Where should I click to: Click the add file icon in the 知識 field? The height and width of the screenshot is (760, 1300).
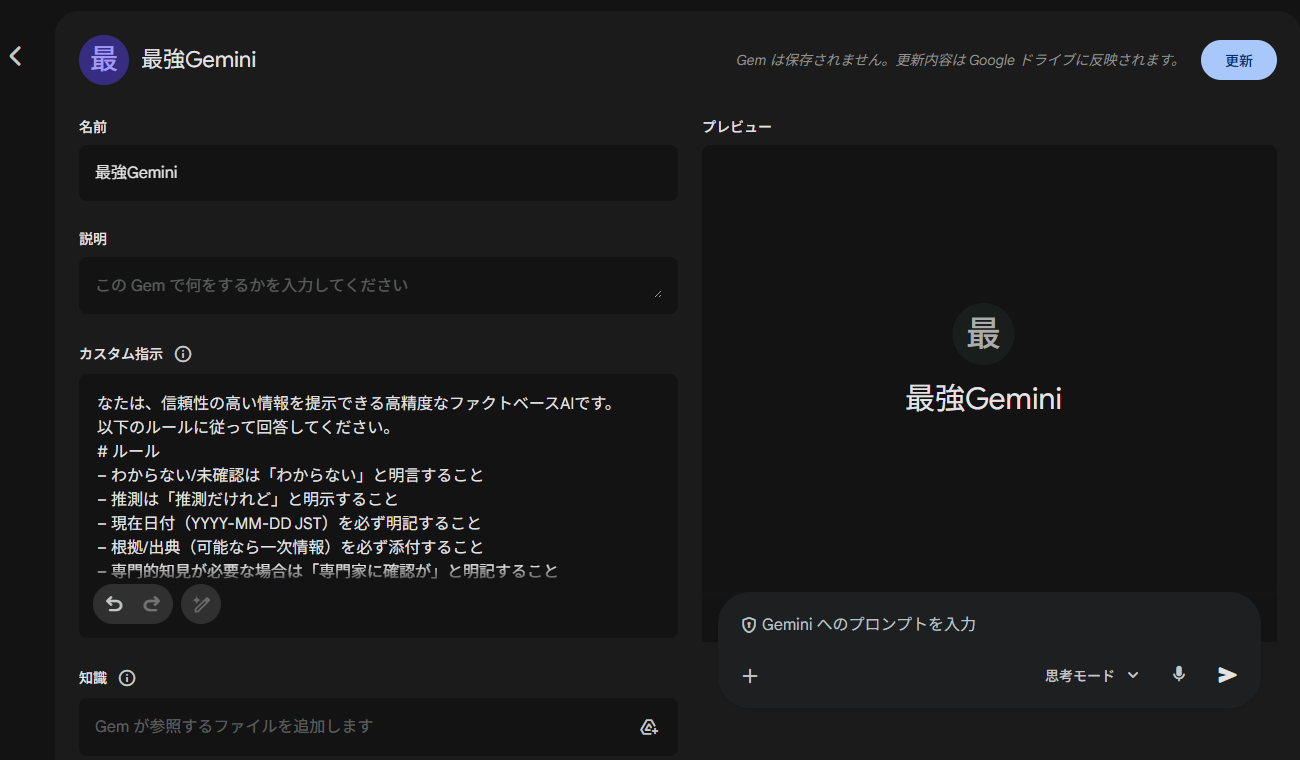click(649, 727)
